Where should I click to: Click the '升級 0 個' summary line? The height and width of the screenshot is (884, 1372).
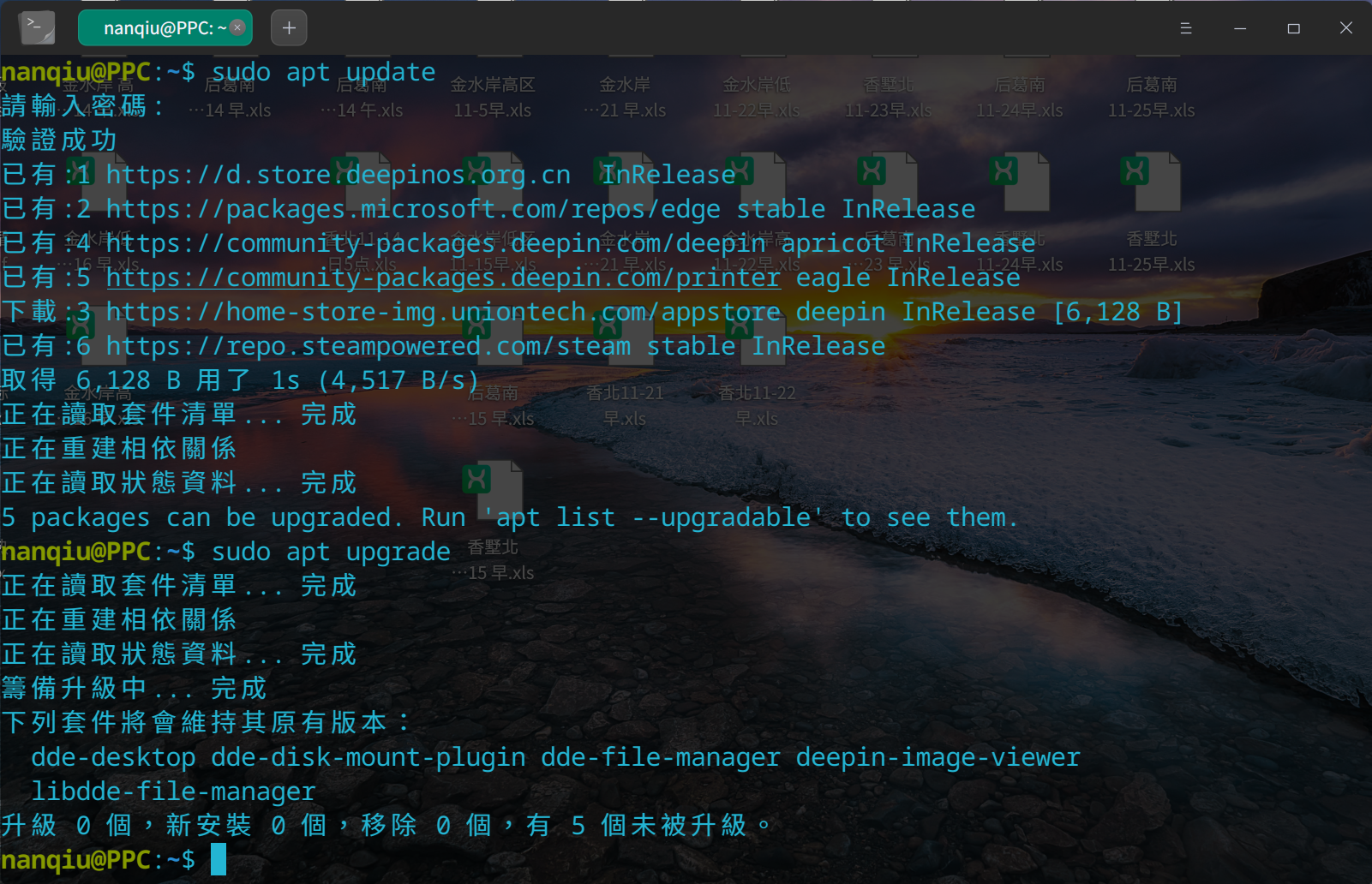[x=386, y=826]
